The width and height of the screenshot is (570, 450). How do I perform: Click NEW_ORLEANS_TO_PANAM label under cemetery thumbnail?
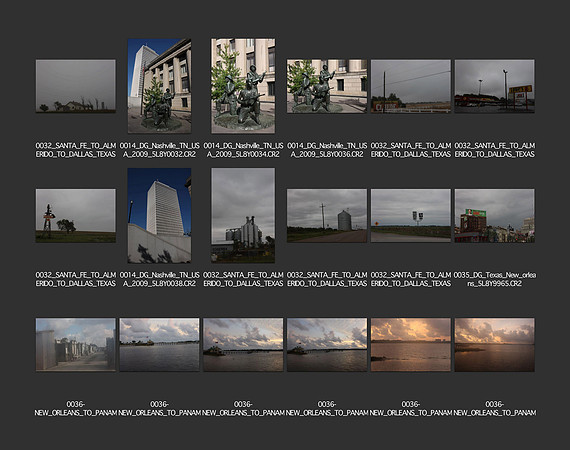pos(76,409)
